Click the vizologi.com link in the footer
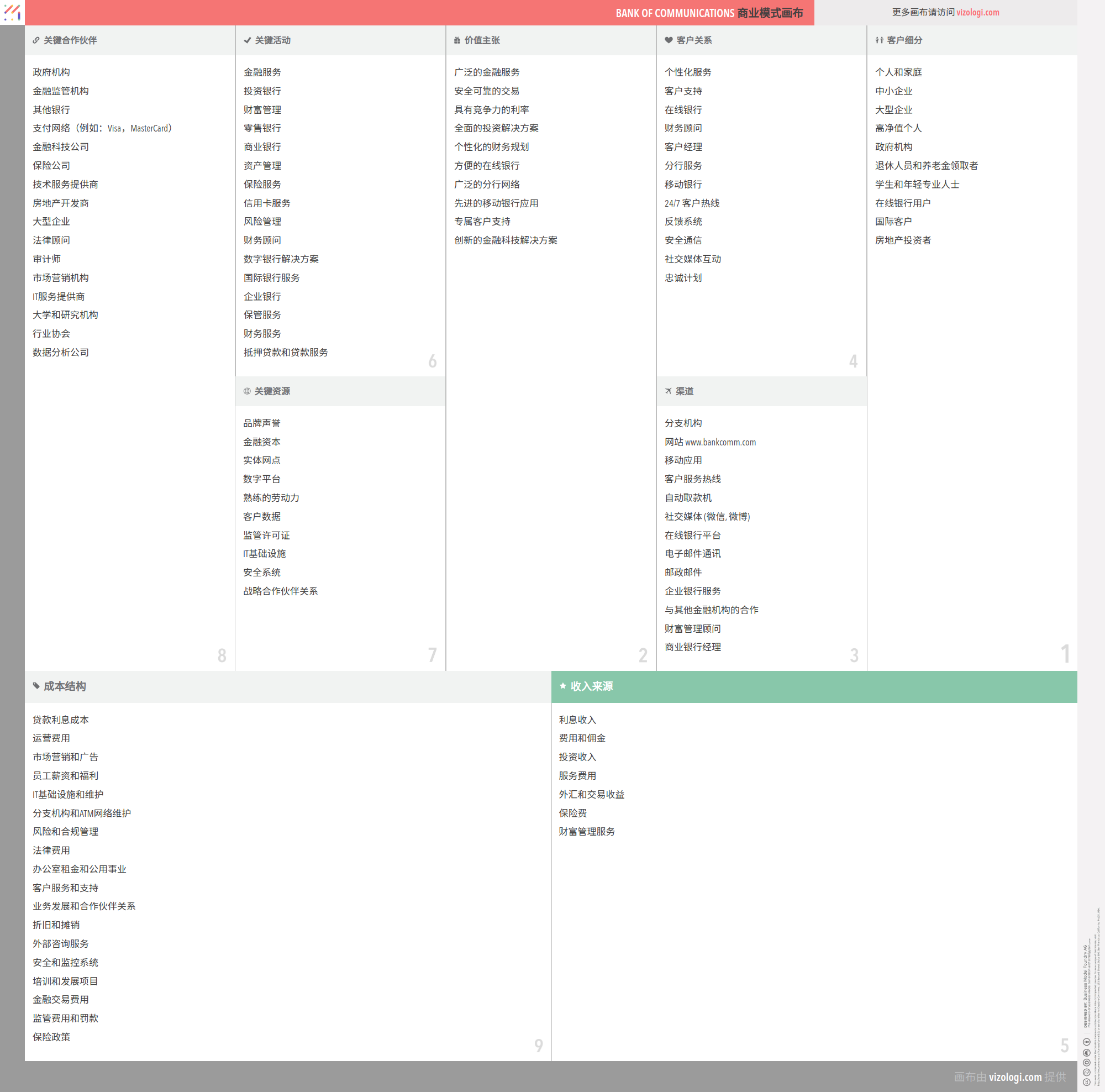 (1014, 1077)
